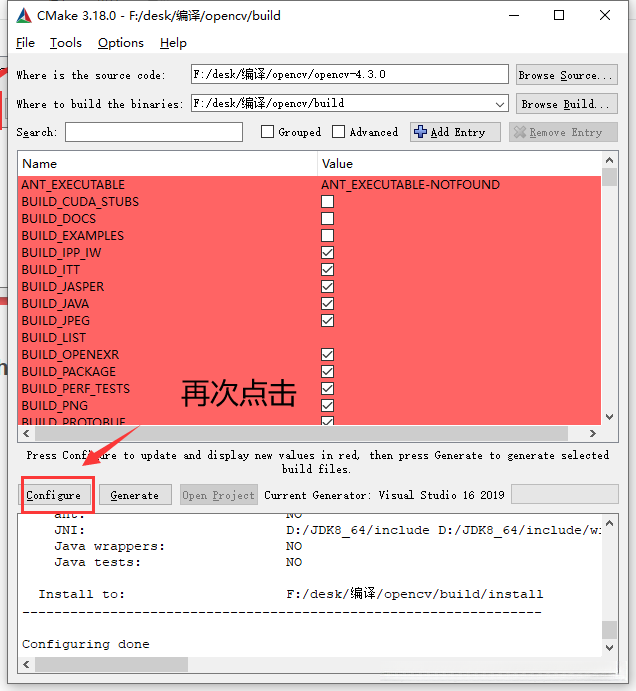Uncheck BUILD_JPEG checkbox
This screenshot has height=691, width=636.
pos(327,320)
